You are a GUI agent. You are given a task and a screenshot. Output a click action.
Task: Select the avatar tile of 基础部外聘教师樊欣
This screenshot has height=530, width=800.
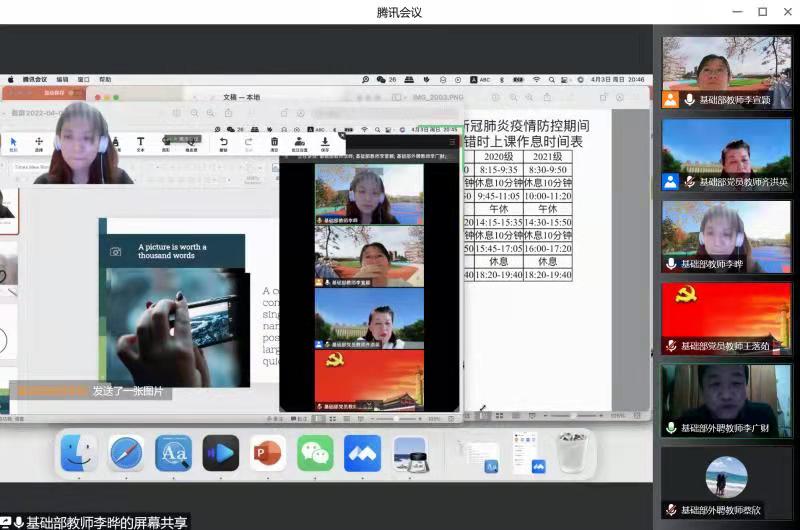pyautogui.click(x=726, y=483)
